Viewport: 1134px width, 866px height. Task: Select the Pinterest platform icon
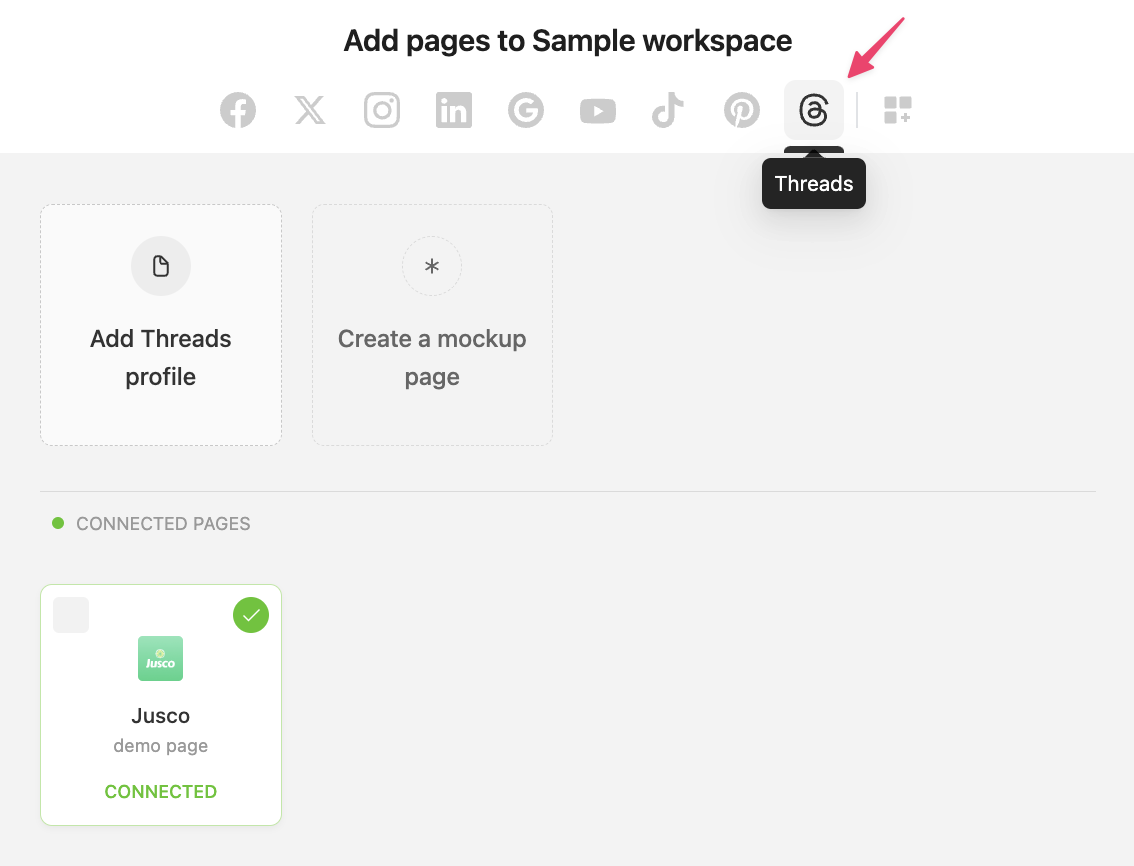click(x=742, y=110)
